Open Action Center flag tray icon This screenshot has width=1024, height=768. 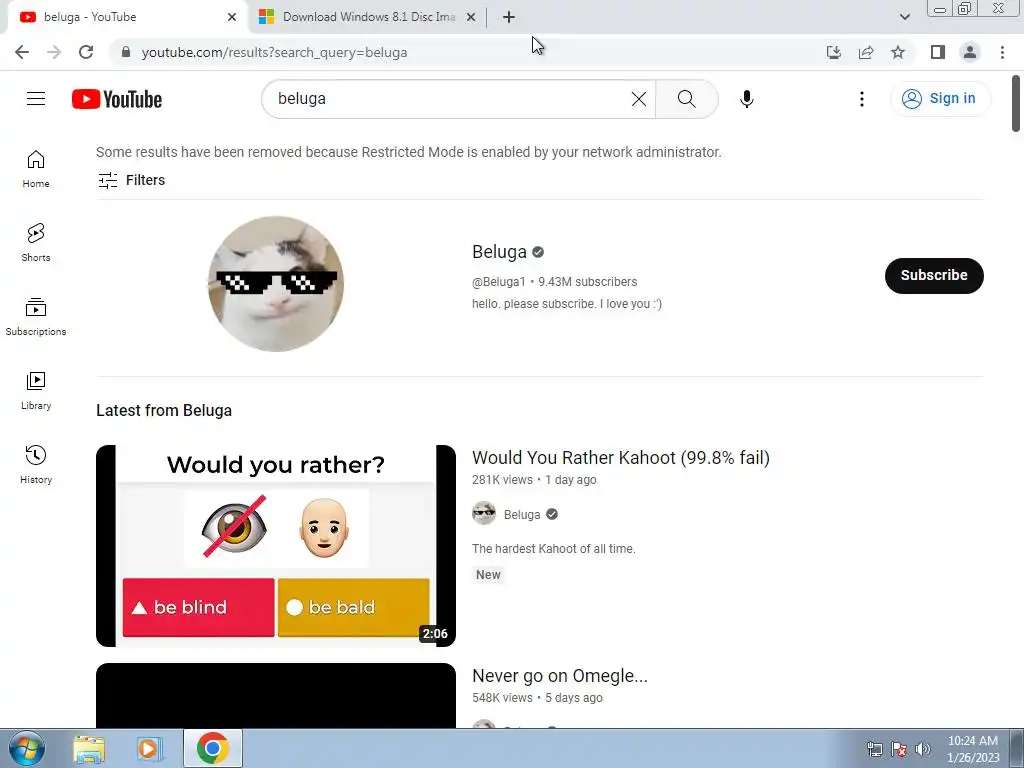899,749
